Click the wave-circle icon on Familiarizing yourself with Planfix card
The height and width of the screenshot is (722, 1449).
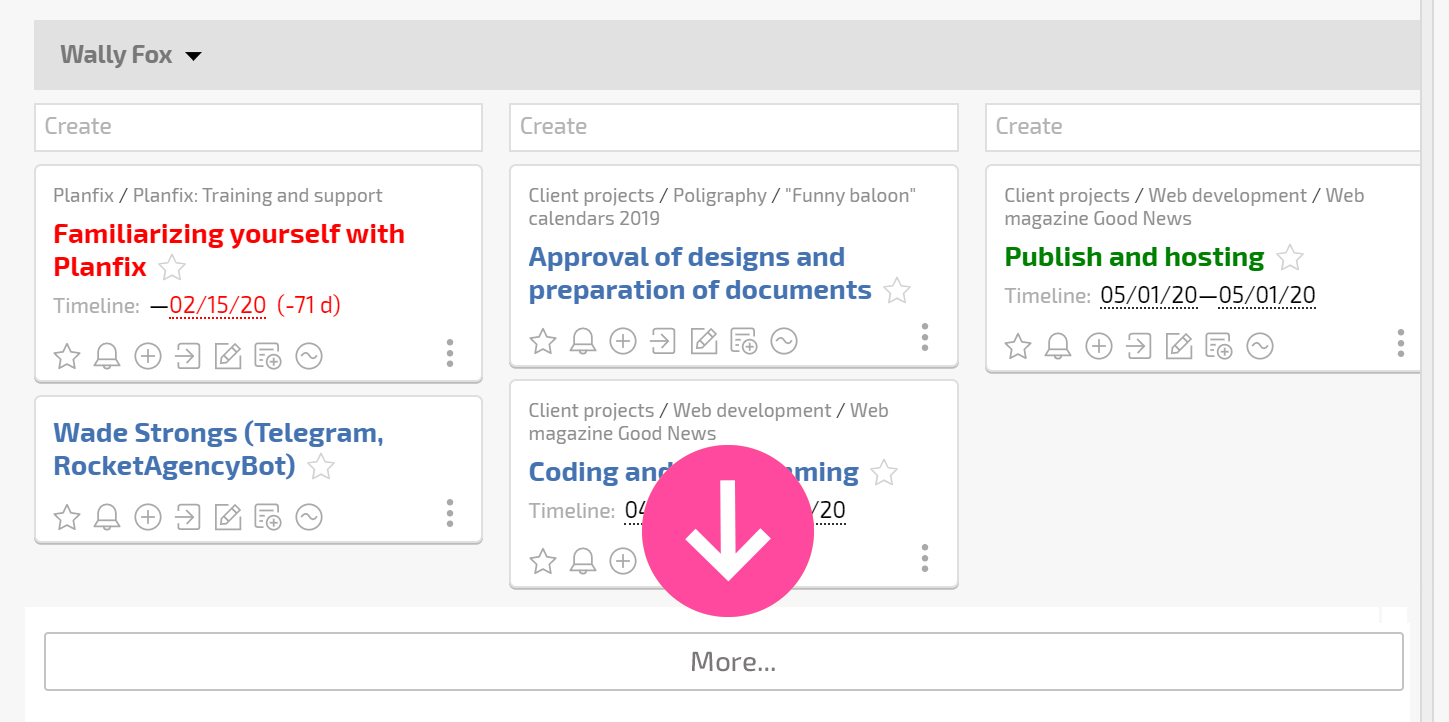click(309, 355)
